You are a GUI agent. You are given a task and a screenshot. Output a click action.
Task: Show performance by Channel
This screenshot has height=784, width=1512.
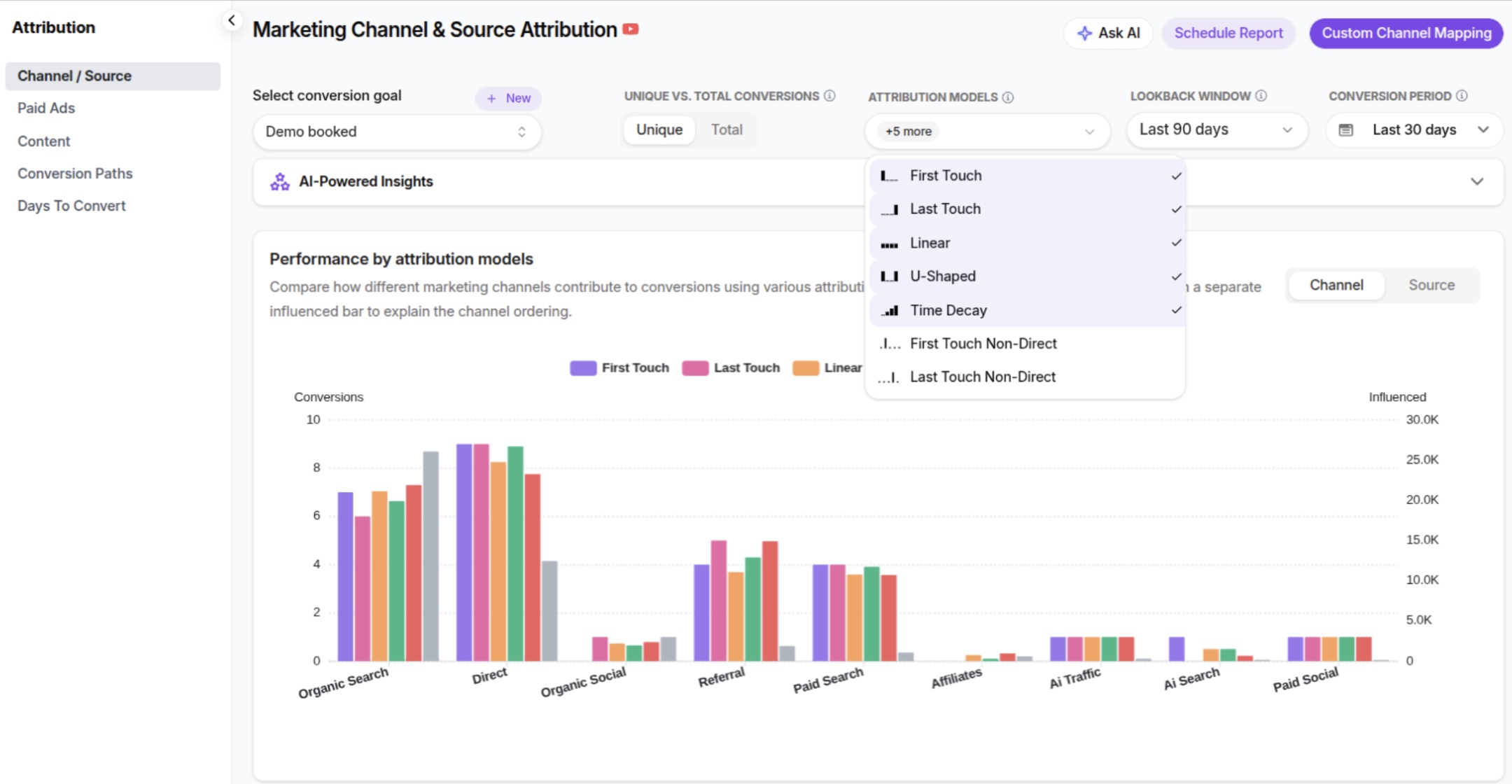tap(1336, 286)
